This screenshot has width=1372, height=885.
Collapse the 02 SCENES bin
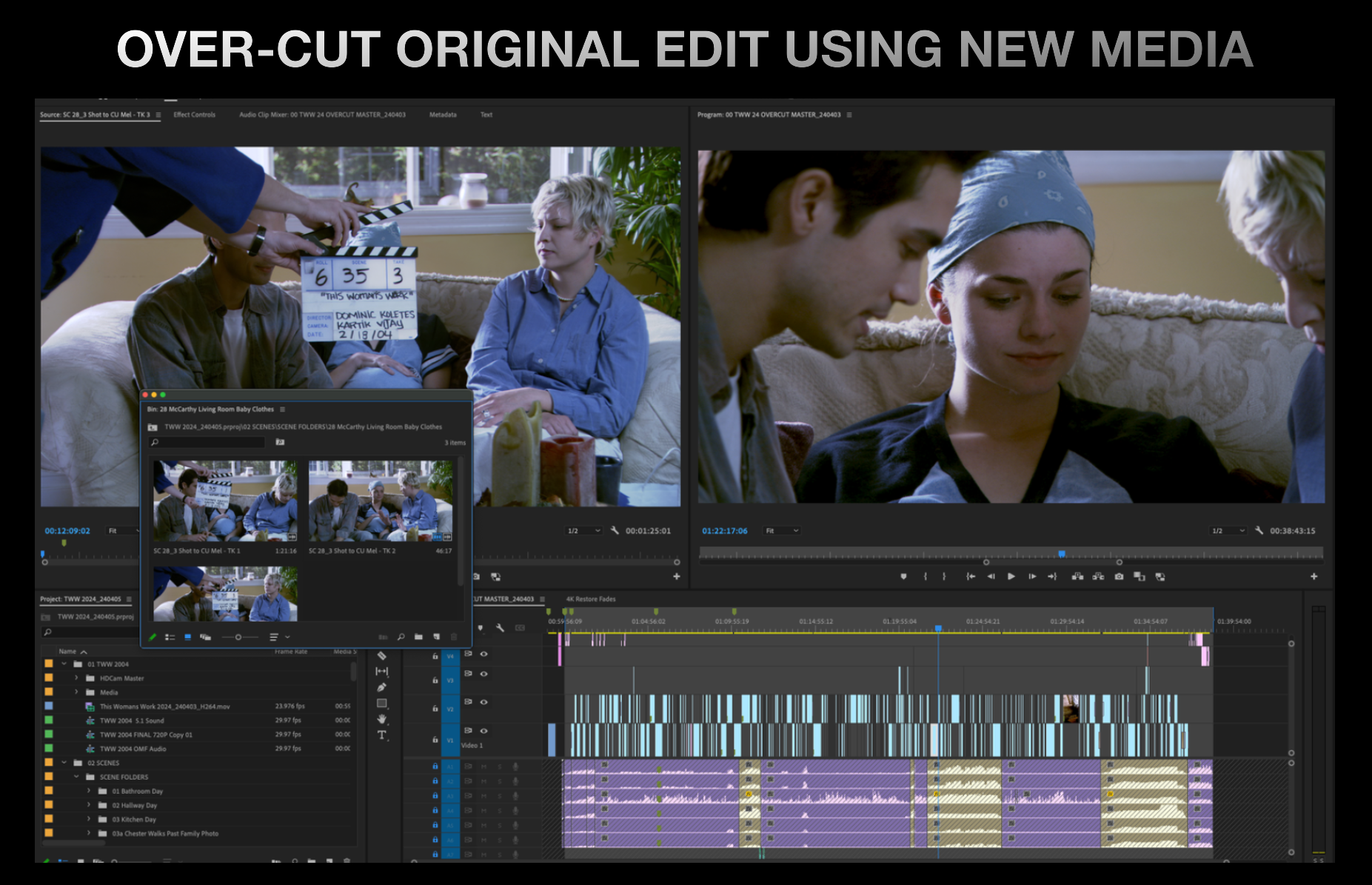pos(64,763)
